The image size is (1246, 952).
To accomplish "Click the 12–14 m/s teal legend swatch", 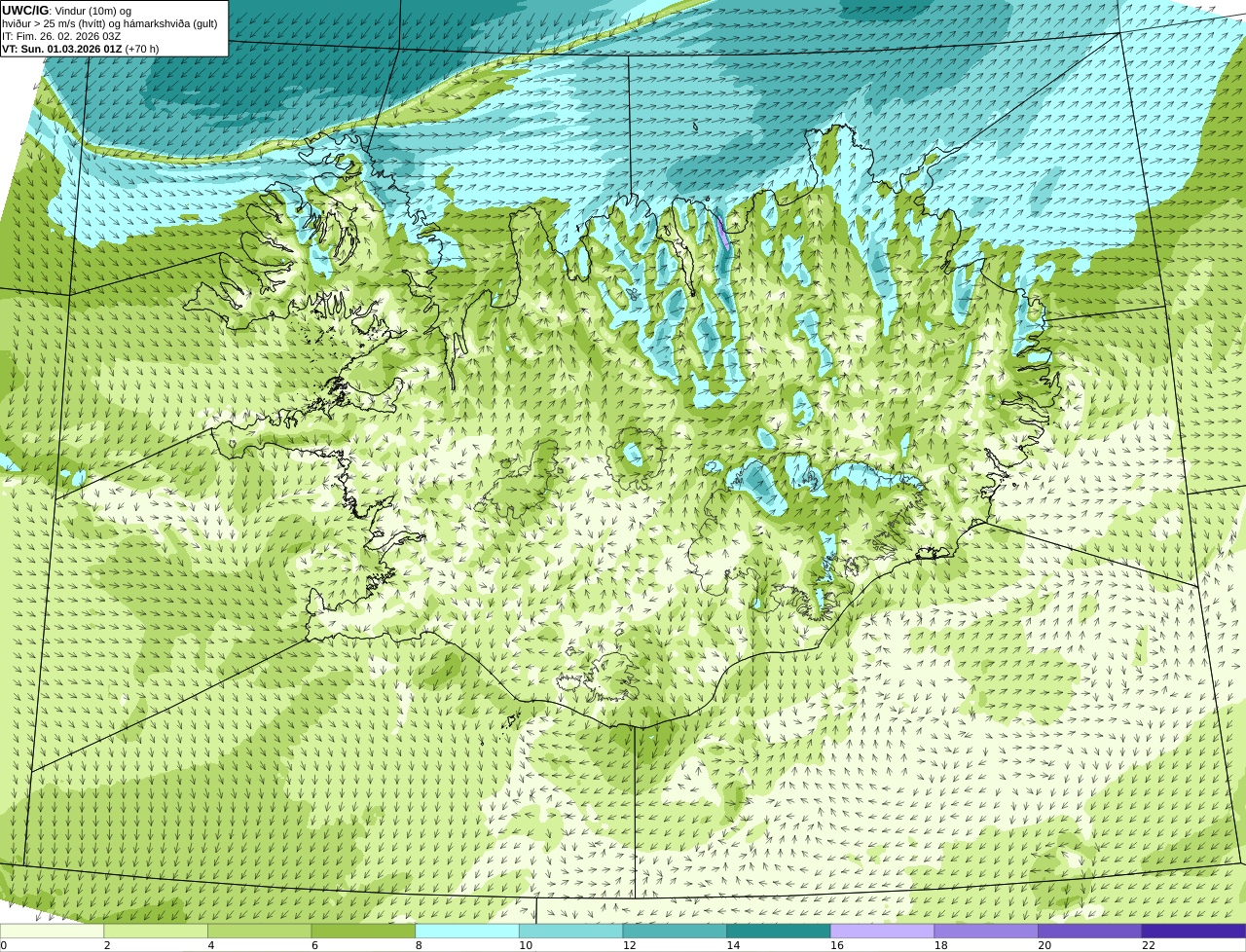I will tap(675, 931).
